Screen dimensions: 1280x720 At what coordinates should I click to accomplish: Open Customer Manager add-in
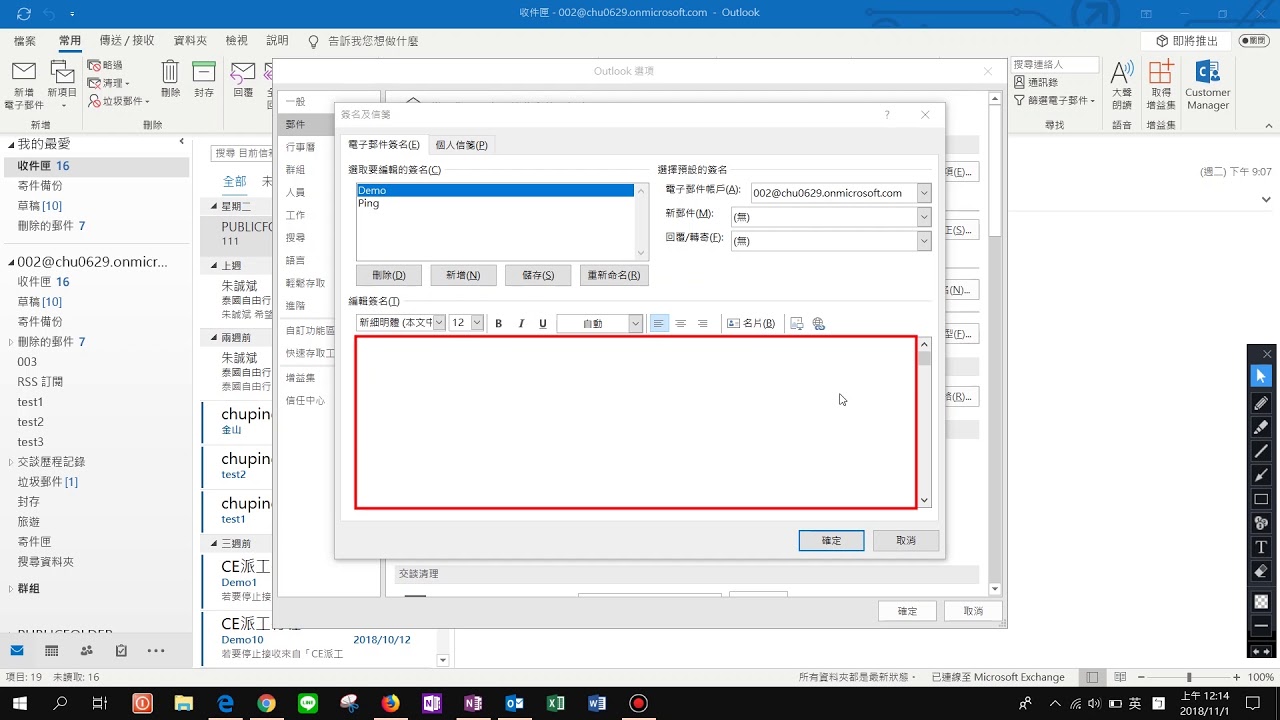coord(1208,85)
